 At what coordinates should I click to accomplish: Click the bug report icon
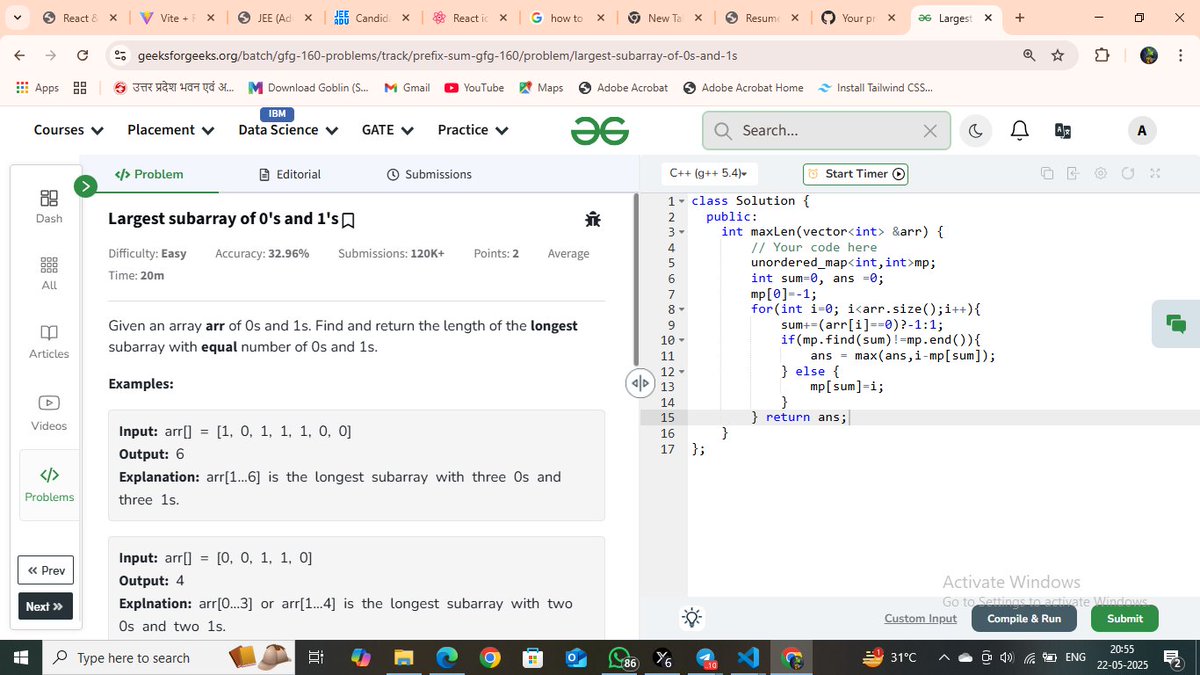(x=593, y=219)
